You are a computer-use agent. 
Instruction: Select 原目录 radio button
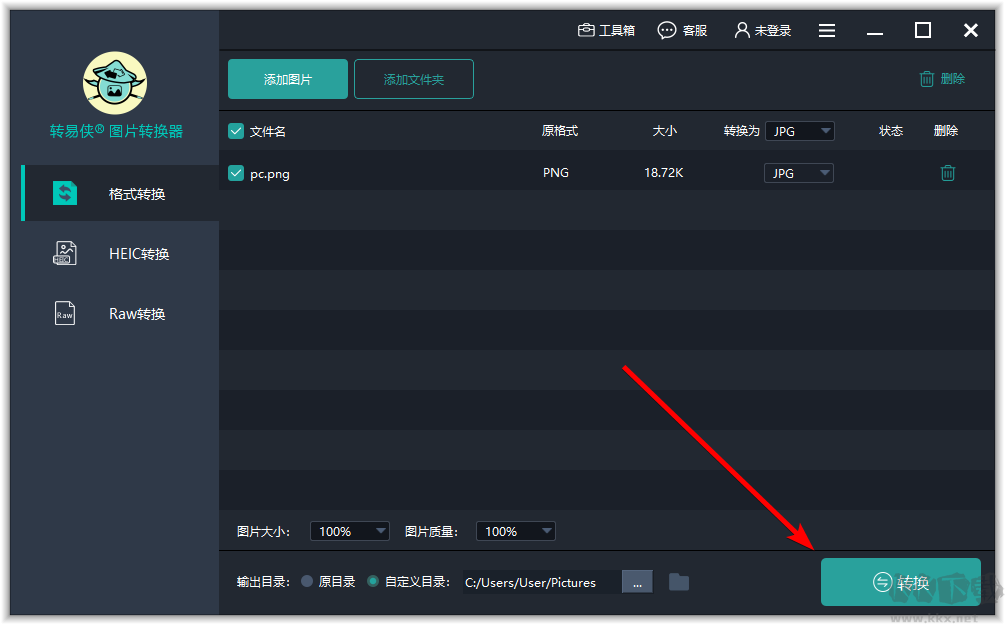coord(307,581)
